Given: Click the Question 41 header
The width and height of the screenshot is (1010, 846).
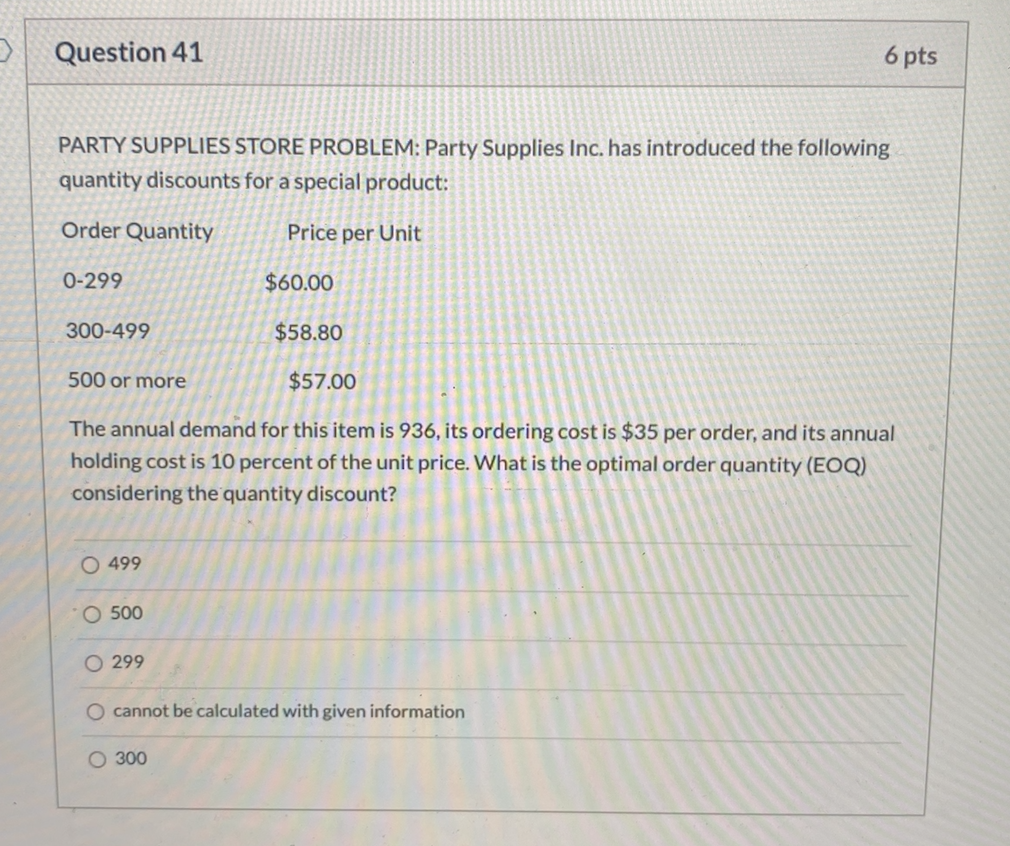Looking at the screenshot, I should coord(130,53).
